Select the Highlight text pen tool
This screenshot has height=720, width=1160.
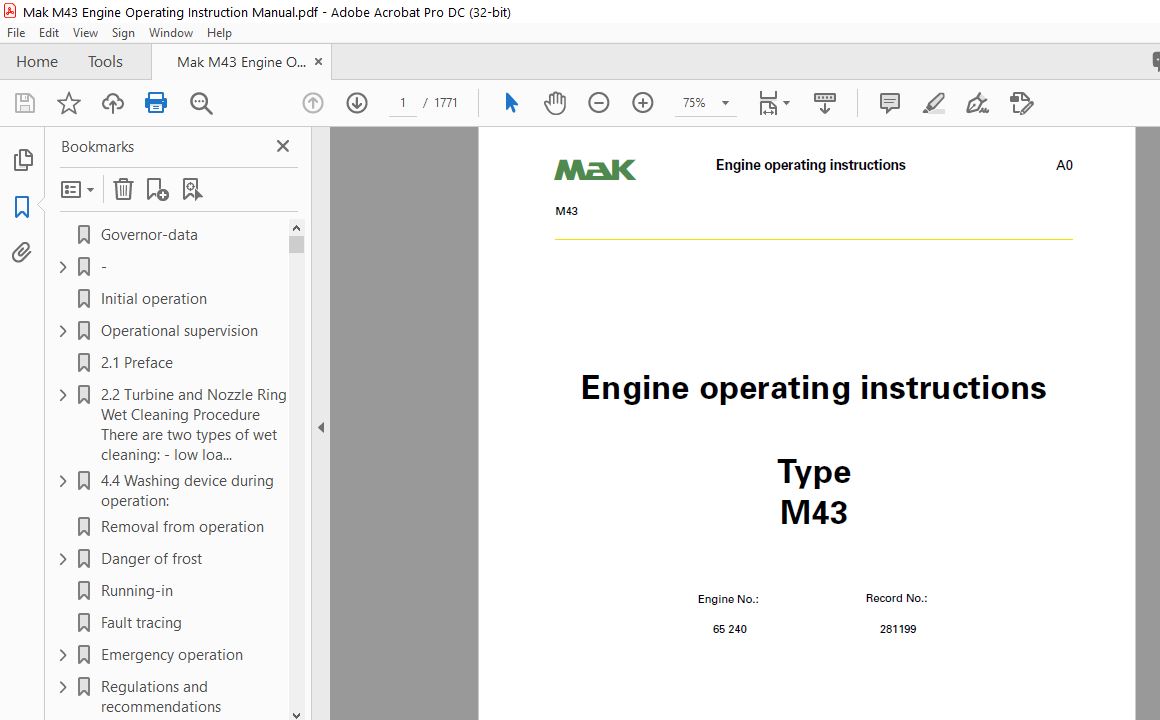point(934,103)
